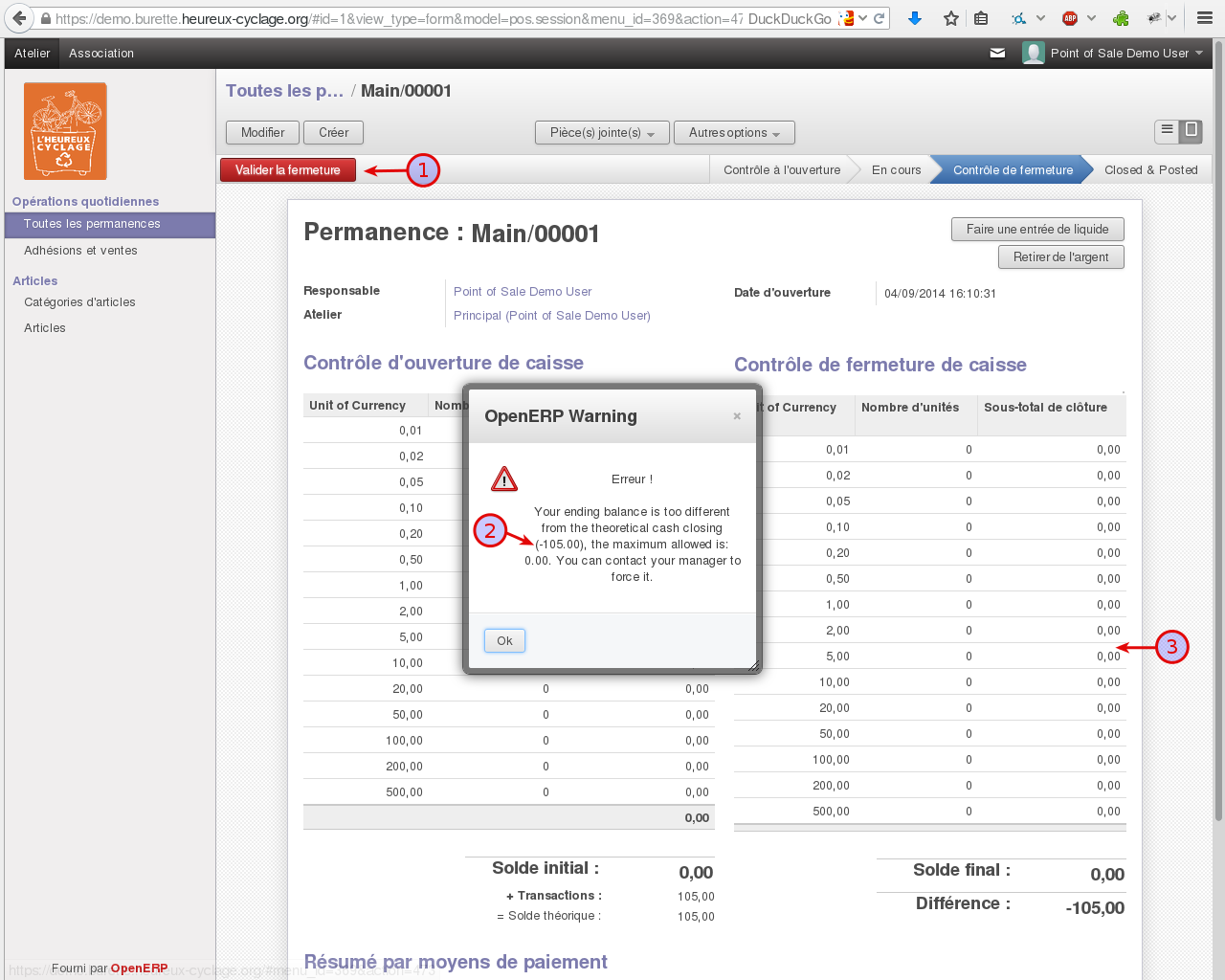Image resolution: width=1225 pixels, height=980 pixels.
Task: Click the Valider la fermeture button
Action: click(288, 170)
